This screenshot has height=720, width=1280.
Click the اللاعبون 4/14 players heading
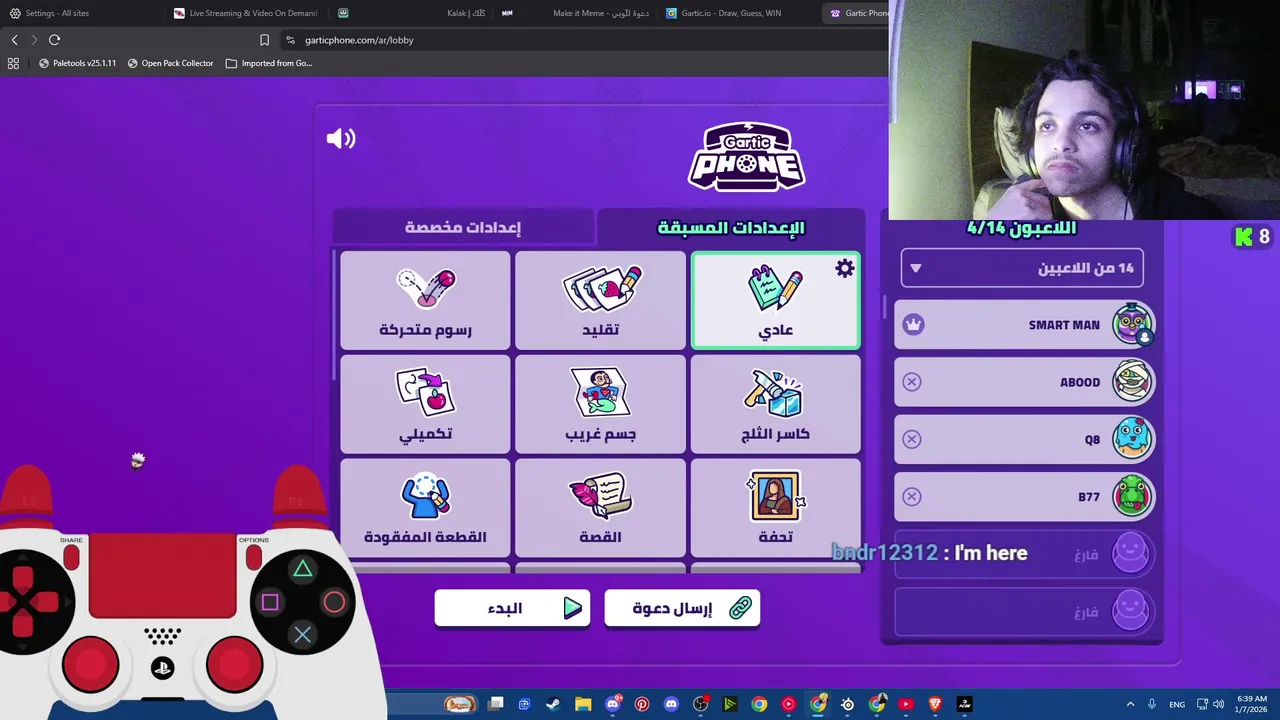point(1022,228)
